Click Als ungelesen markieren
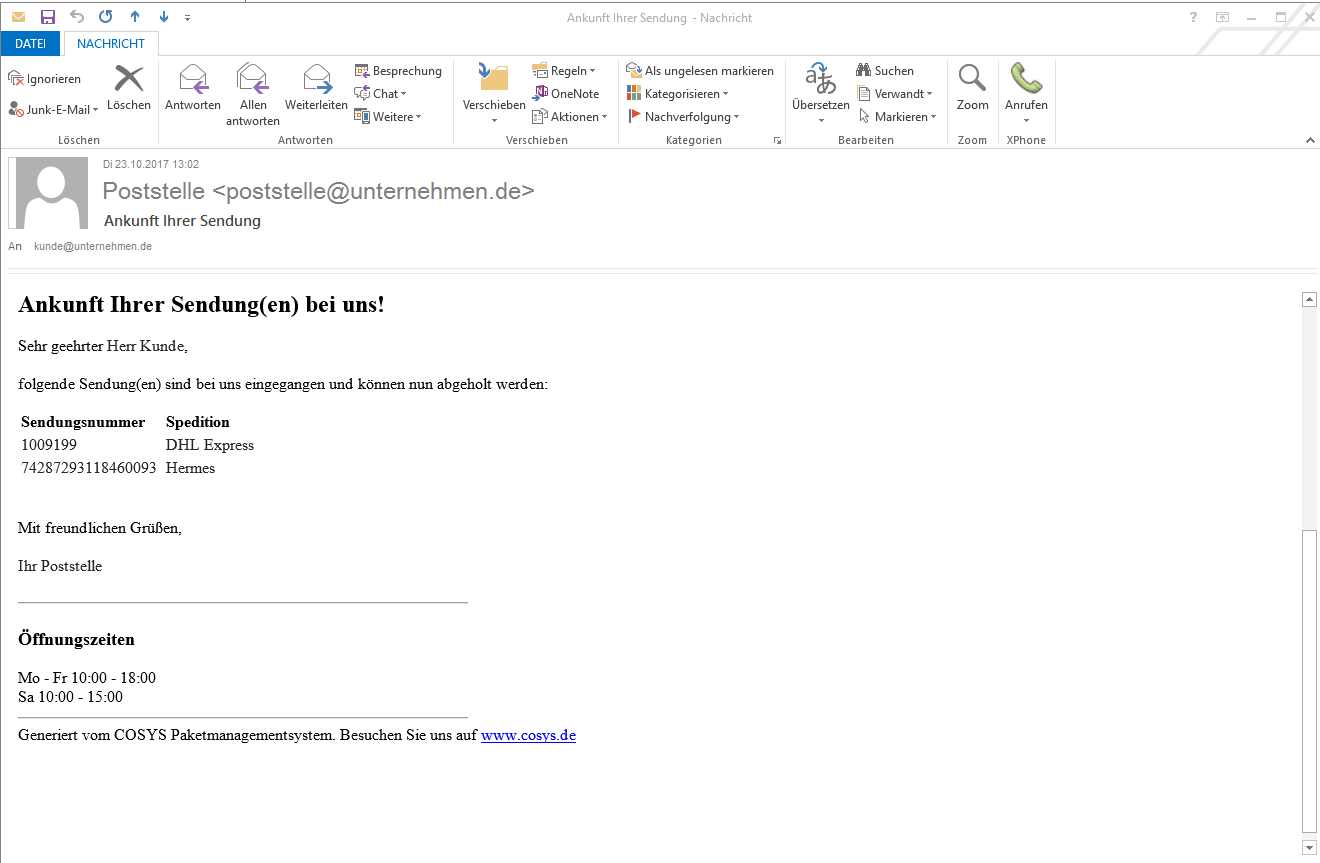Screen dimensions: 1320x863 [x=700, y=71]
